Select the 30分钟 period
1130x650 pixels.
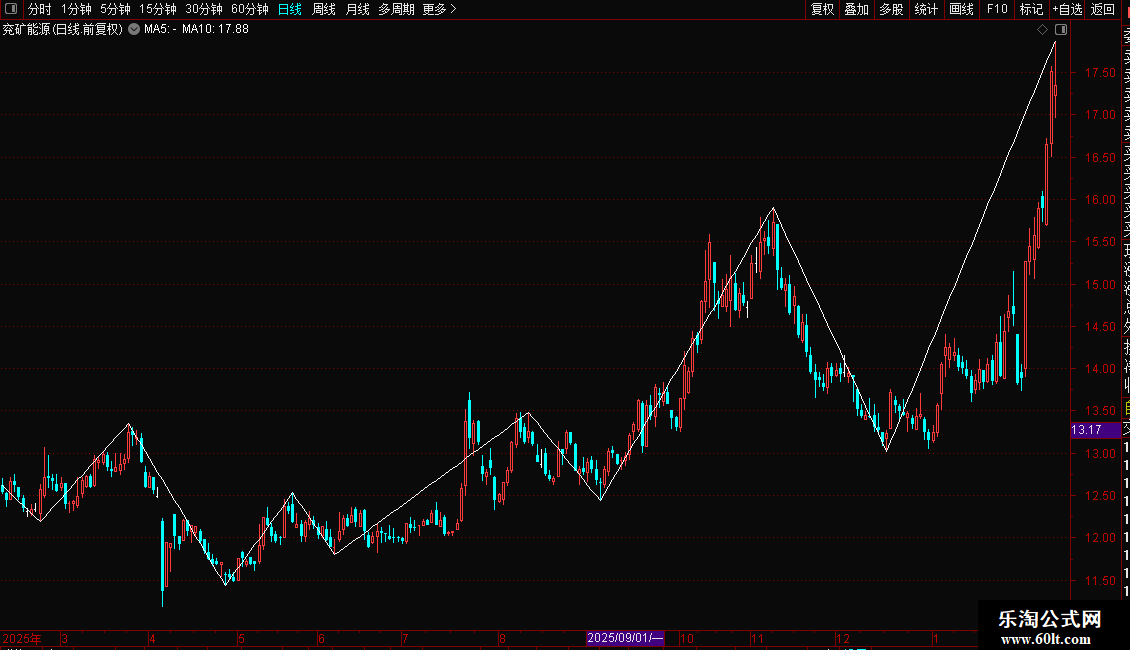pyautogui.click(x=204, y=9)
